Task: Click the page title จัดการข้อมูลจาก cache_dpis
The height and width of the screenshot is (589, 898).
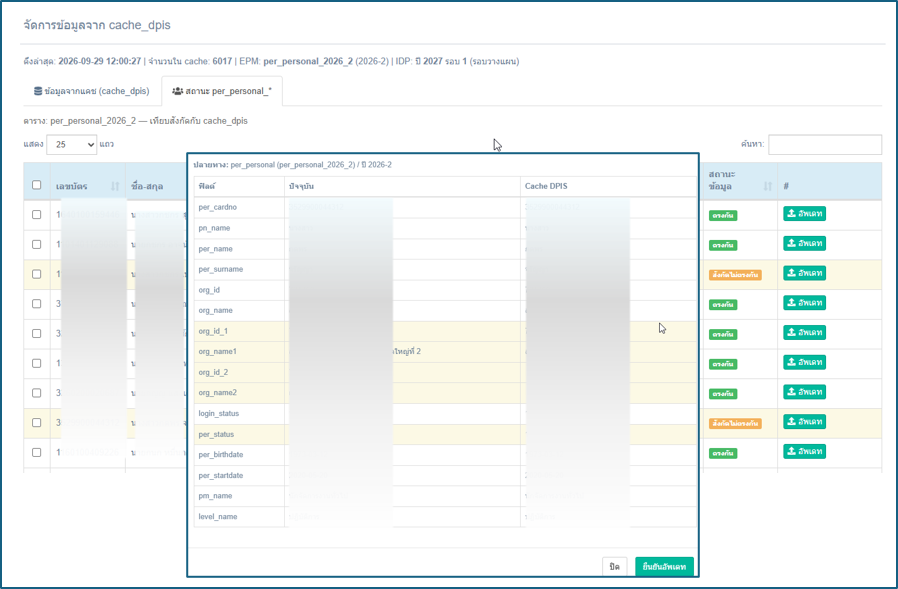Action: coord(97,25)
